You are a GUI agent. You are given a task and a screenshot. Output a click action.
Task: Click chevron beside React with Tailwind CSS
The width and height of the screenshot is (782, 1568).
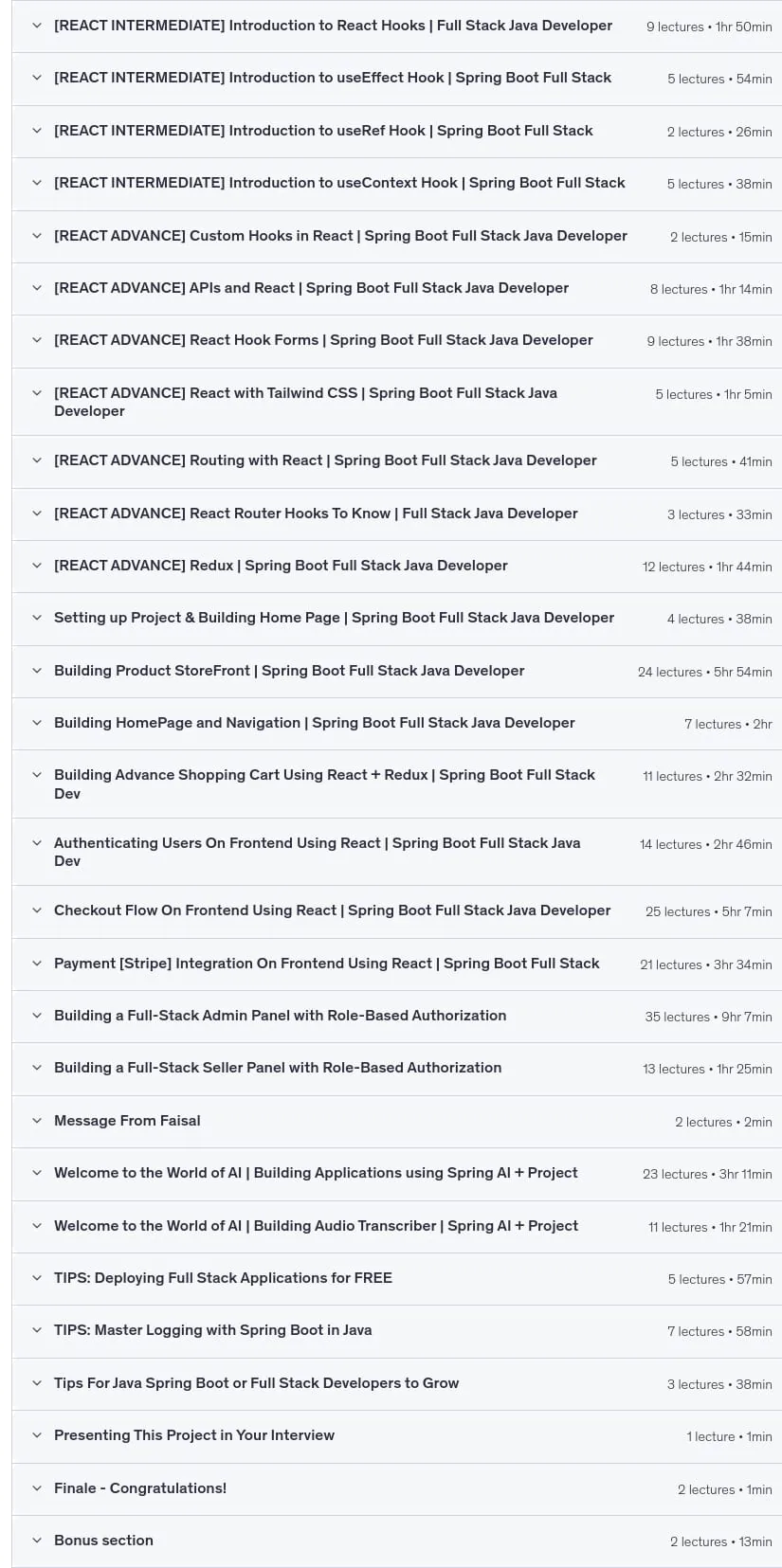[37, 393]
